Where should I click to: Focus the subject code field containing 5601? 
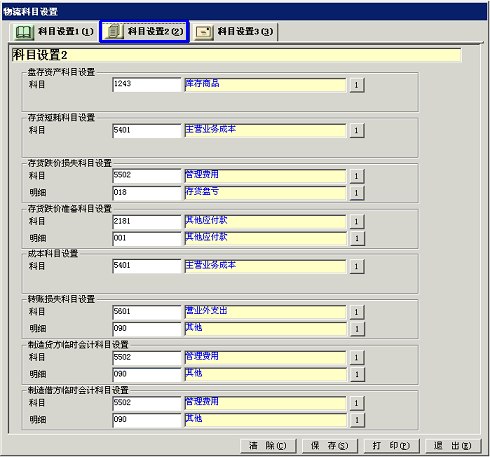(147, 312)
